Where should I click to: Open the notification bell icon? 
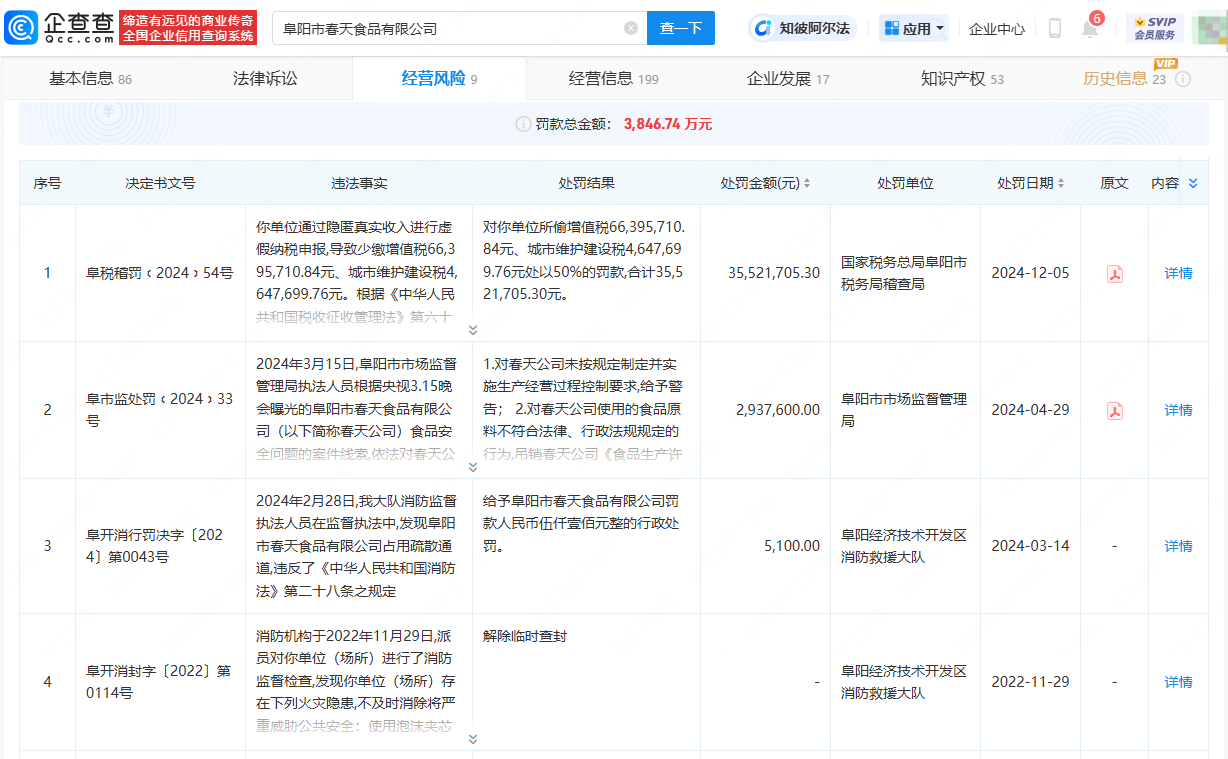(x=1090, y=28)
